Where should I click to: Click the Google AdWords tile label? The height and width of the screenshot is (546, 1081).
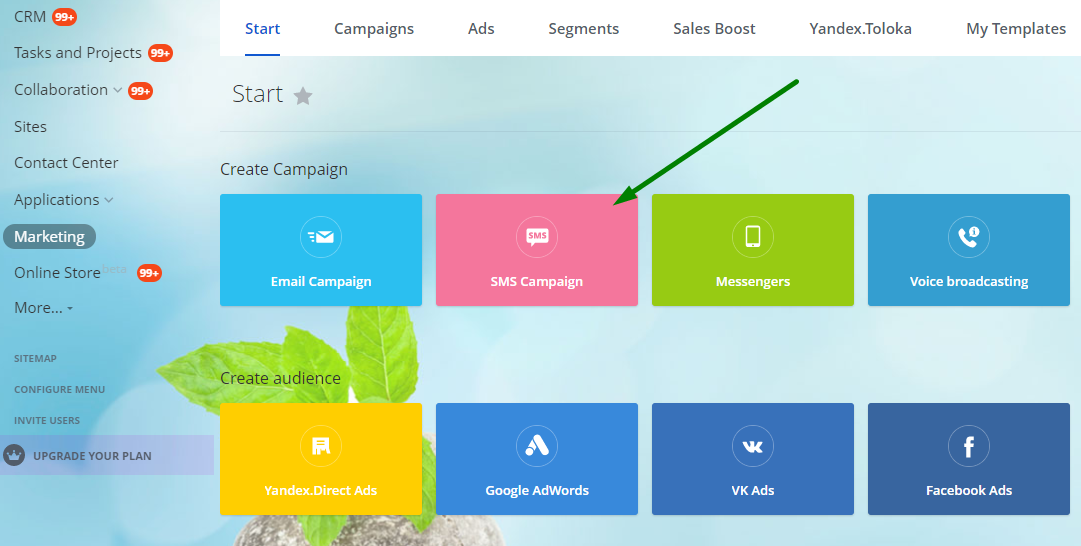click(x=537, y=491)
